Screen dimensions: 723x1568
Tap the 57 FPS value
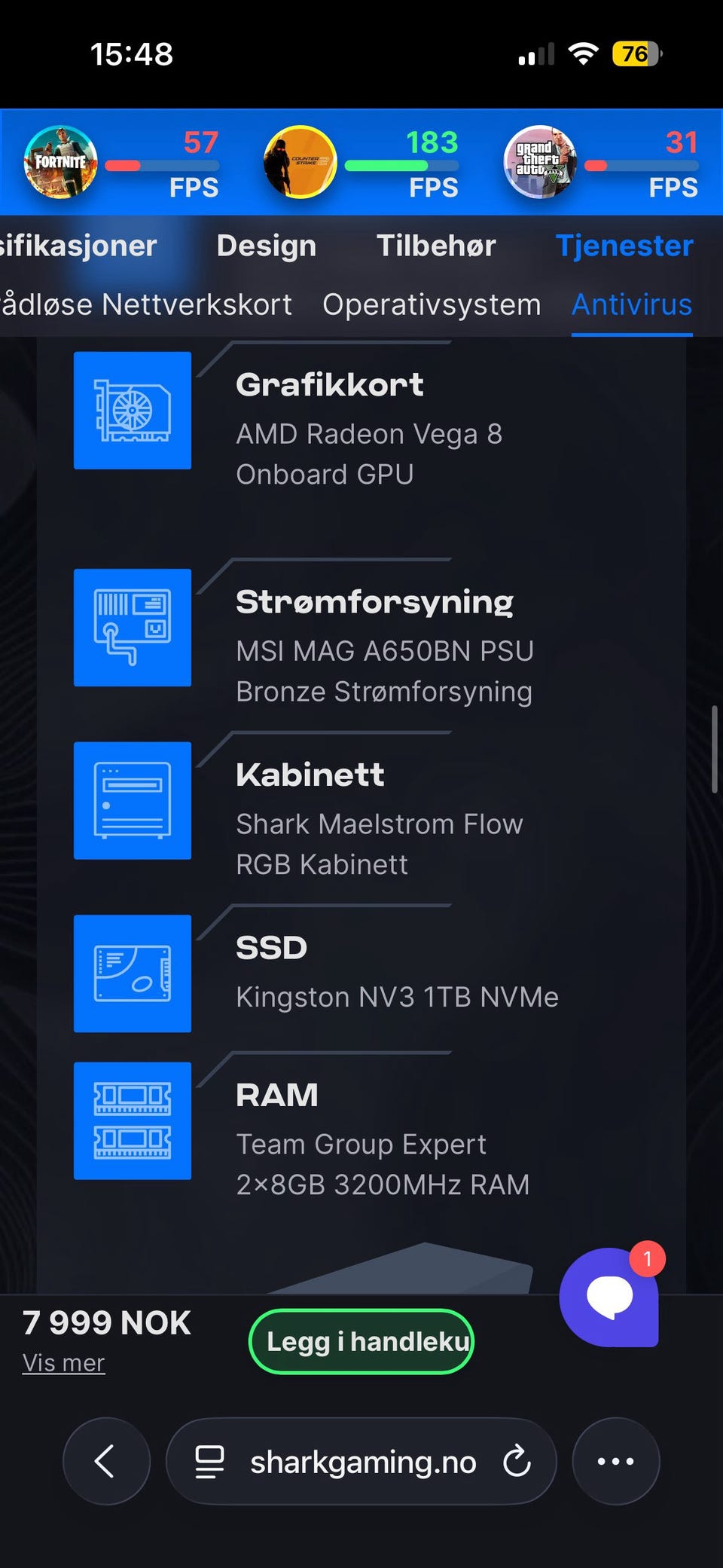coord(201,142)
